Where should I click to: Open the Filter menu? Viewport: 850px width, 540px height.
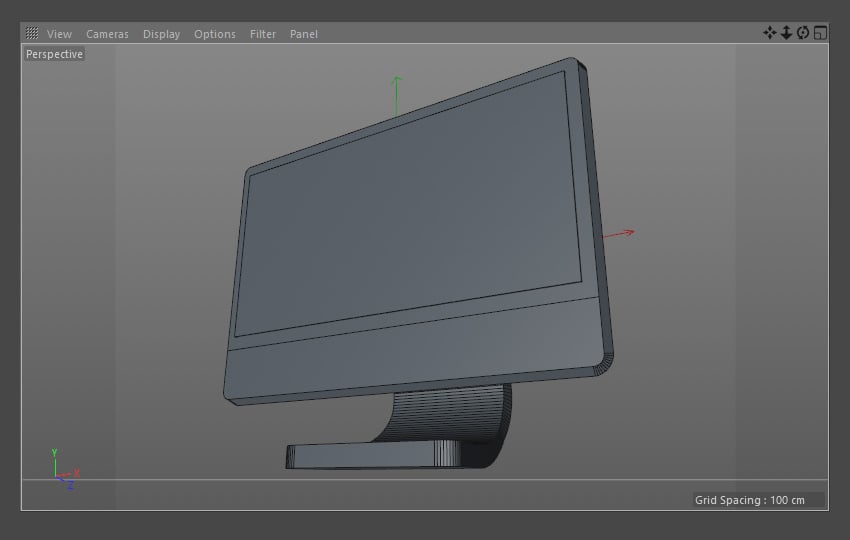coord(262,34)
